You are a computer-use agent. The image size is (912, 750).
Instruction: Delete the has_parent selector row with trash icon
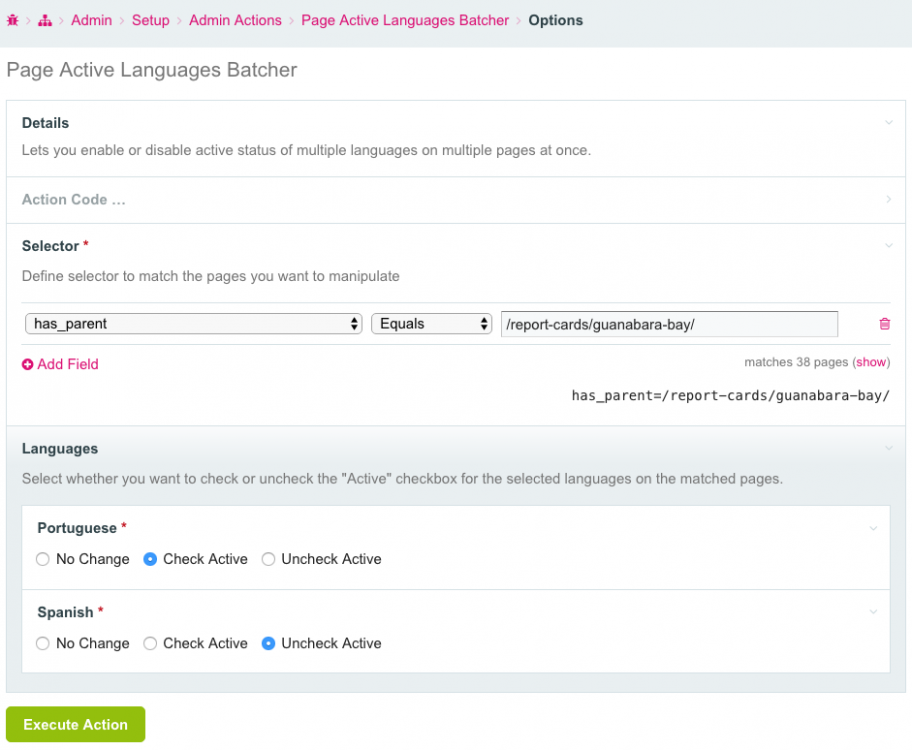pos(884,324)
